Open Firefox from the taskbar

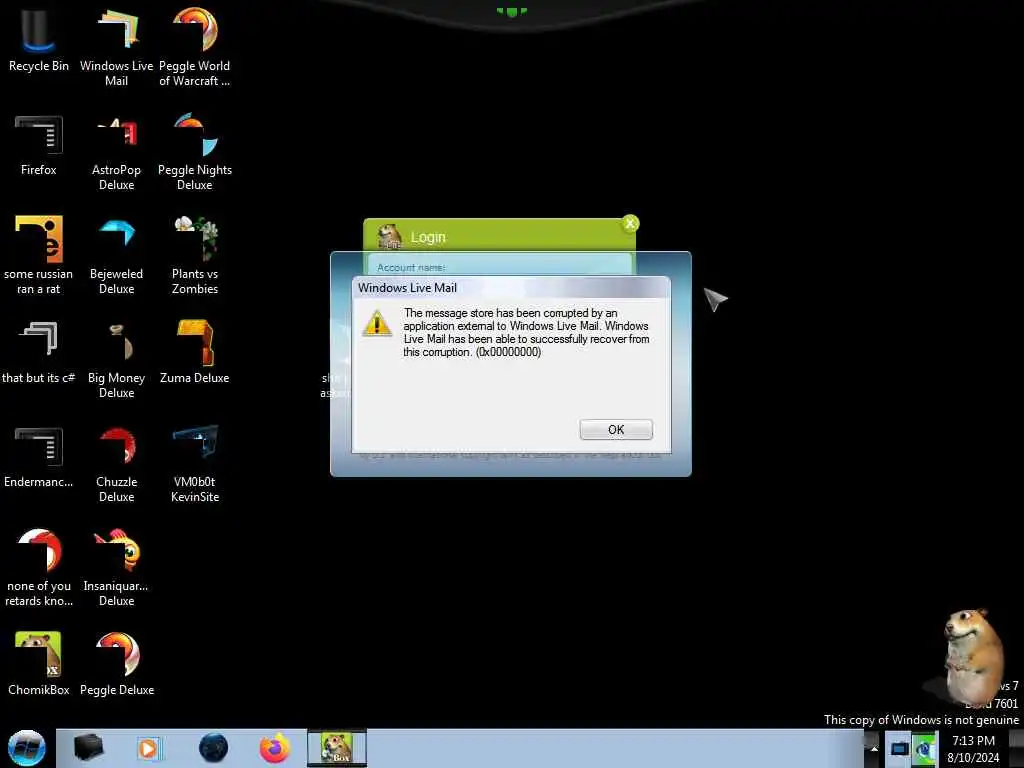pos(275,748)
